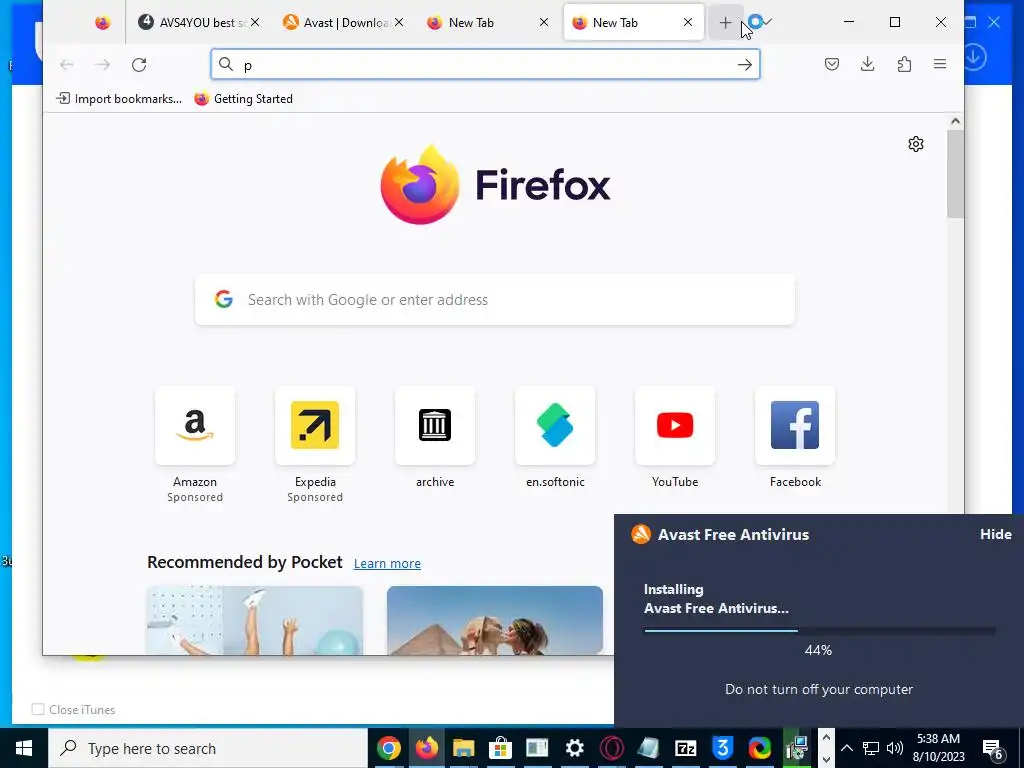This screenshot has width=1024, height=768.
Task: Open the Downloads panel in Firefox
Action: coord(867,64)
